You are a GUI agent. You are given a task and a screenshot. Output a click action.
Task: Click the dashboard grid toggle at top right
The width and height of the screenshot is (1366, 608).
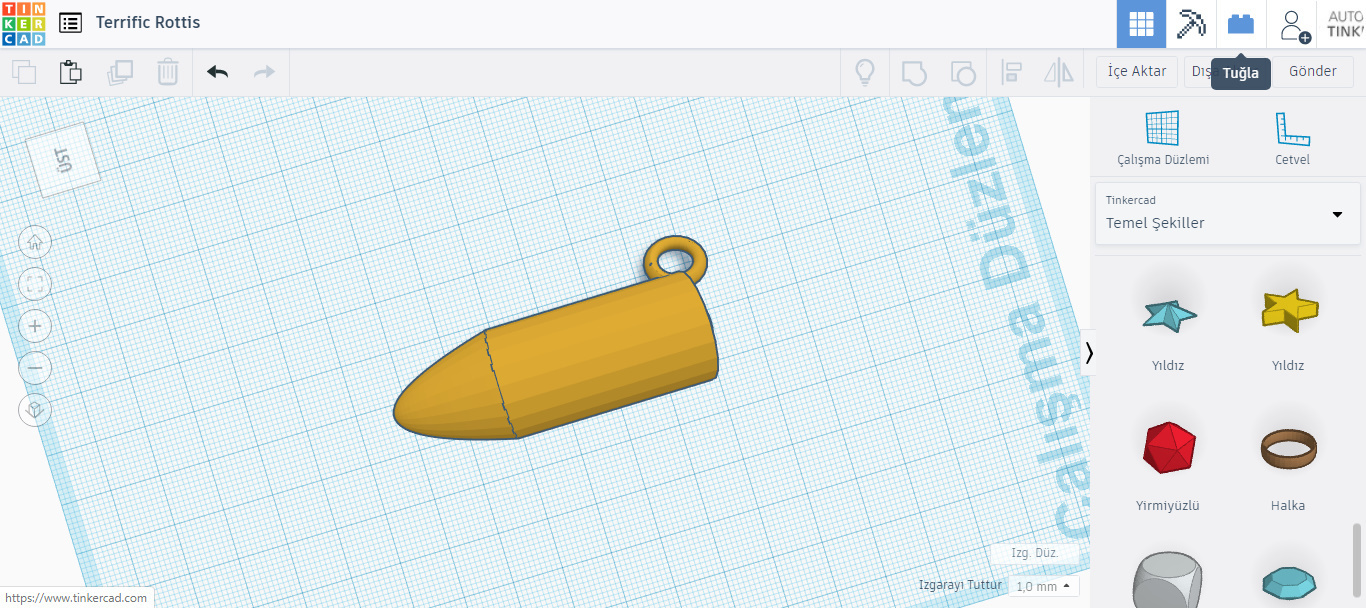(1141, 23)
